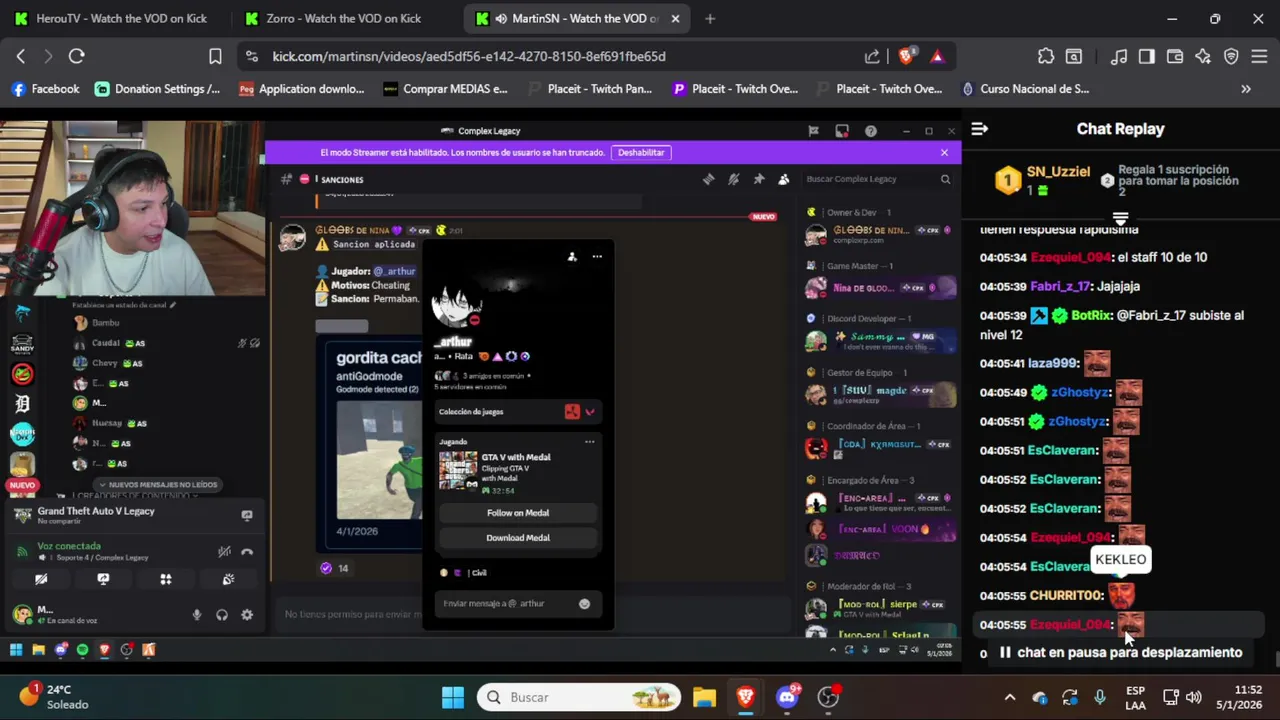Screen dimensions: 1280x720
Task: Toggle the Discord member list icon
Action: click(783, 179)
